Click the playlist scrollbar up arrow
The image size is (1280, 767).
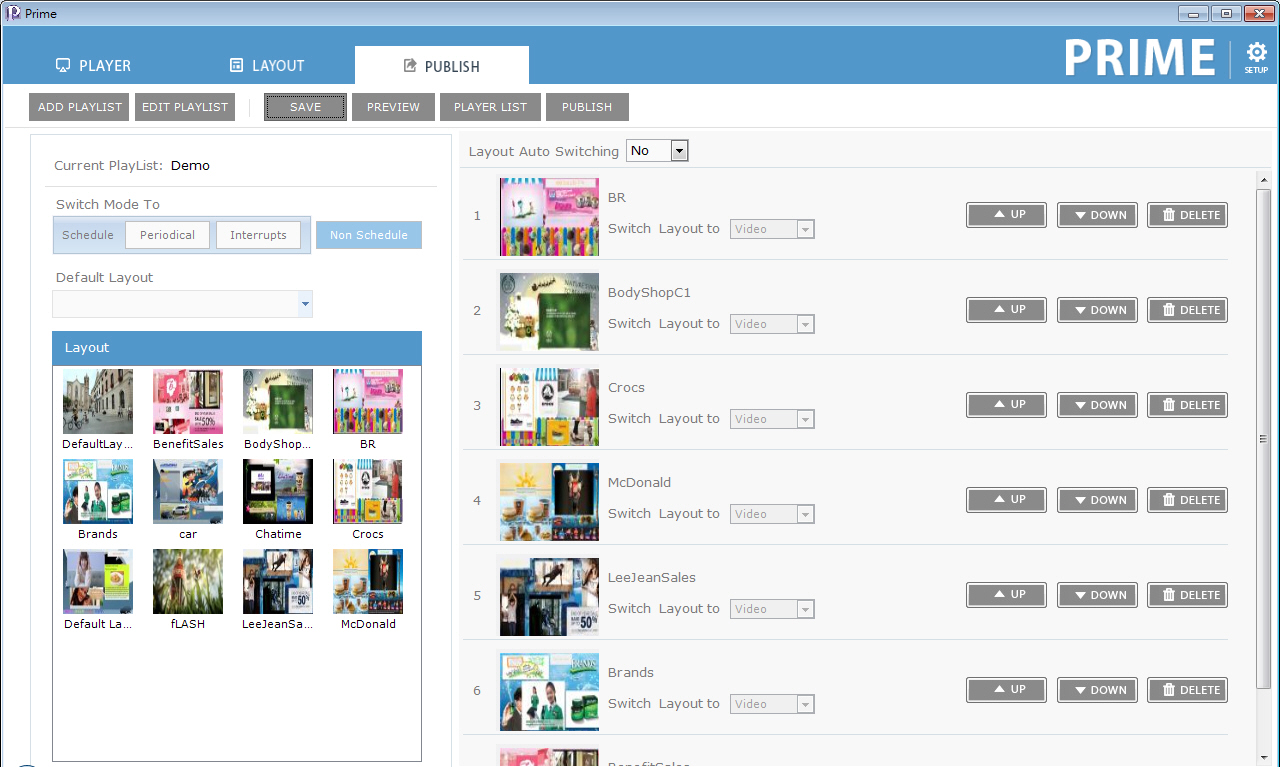pos(1264,179)
